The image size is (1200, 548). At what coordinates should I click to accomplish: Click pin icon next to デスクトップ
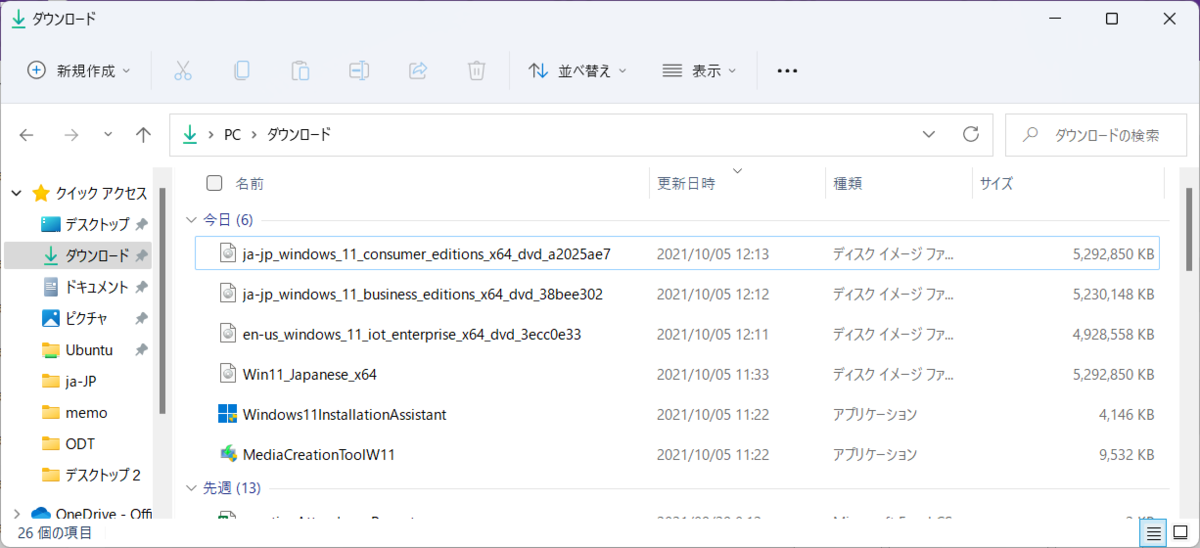click(x=141, y=224)
